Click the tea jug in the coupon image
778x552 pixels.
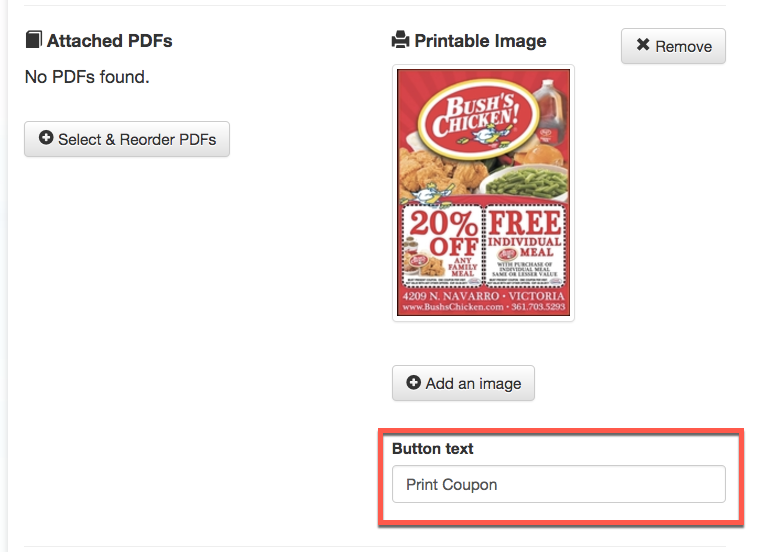tap(545, 110)
